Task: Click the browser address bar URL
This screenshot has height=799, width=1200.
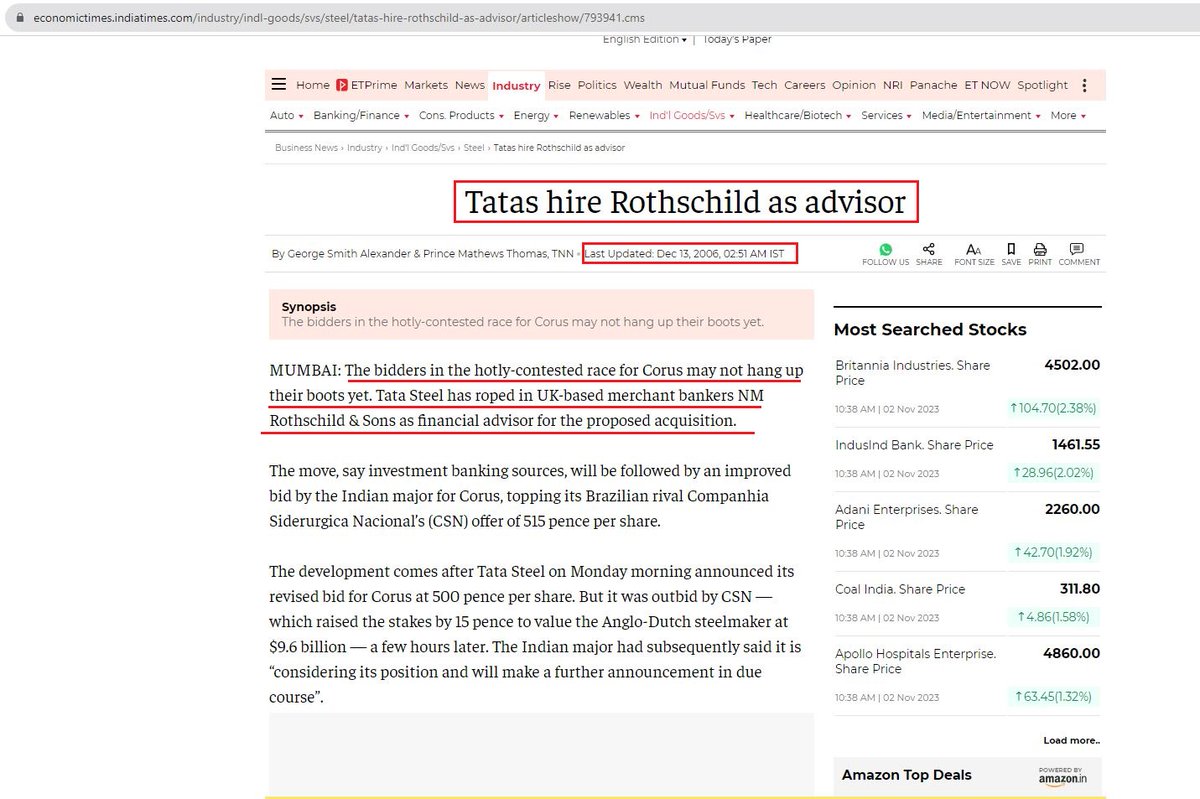Action: coord(338,18)
